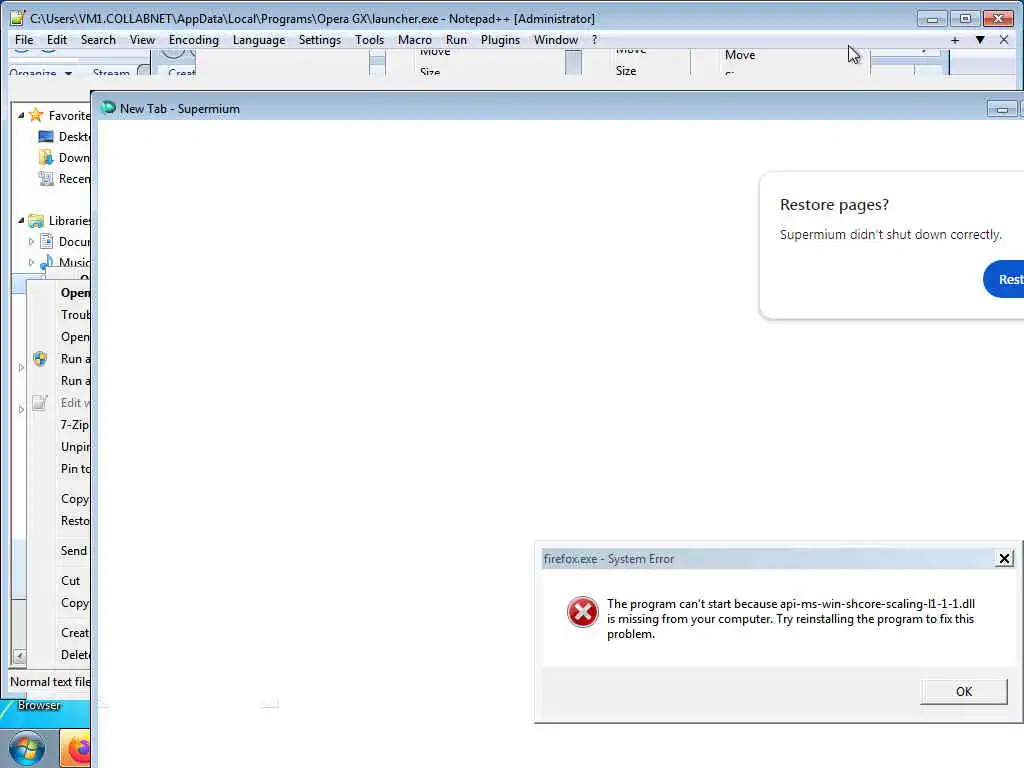Viewport: 1024px width, 768px height.
Task: Open the Plugins menu
Action: click(500, 40)
